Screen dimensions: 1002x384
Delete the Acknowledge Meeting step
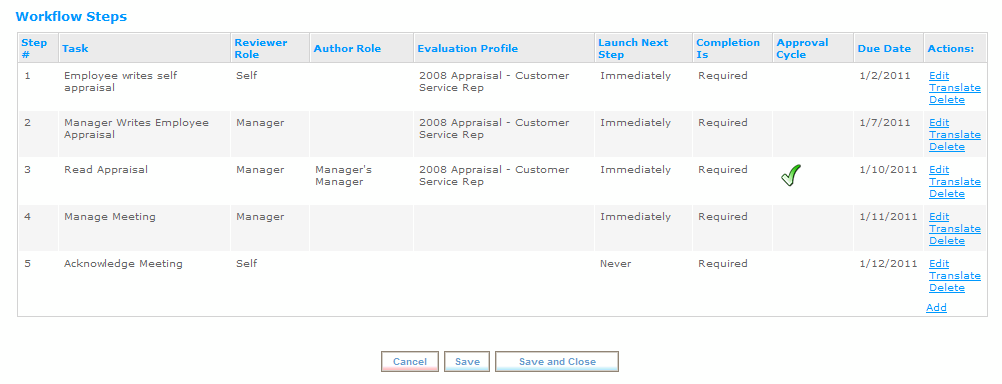(x=946, y=288)
